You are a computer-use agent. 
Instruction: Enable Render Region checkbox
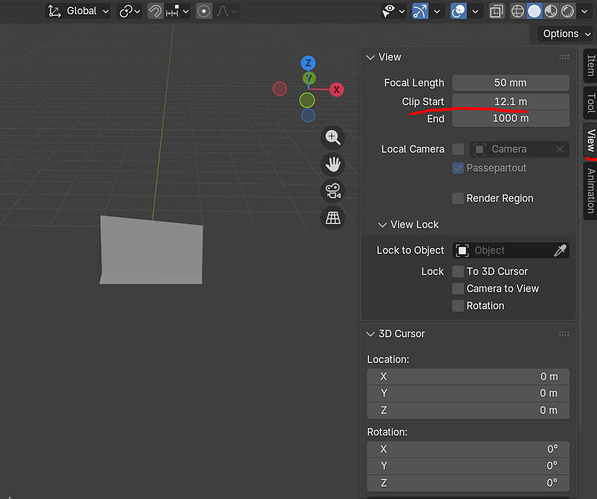tap(458, 198)
